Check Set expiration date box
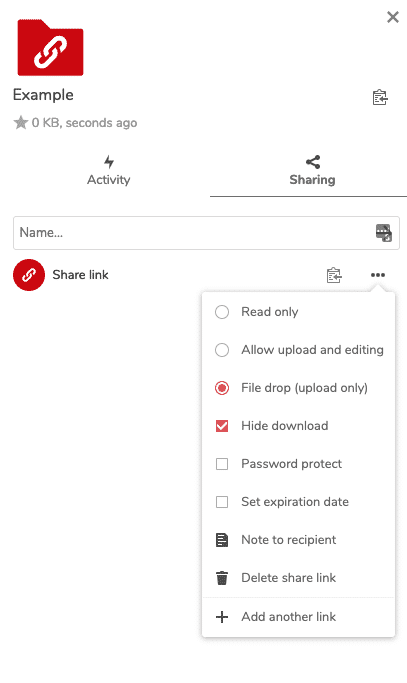The width and height of the screenshot is (407, 683). click(x=222, y=502)
